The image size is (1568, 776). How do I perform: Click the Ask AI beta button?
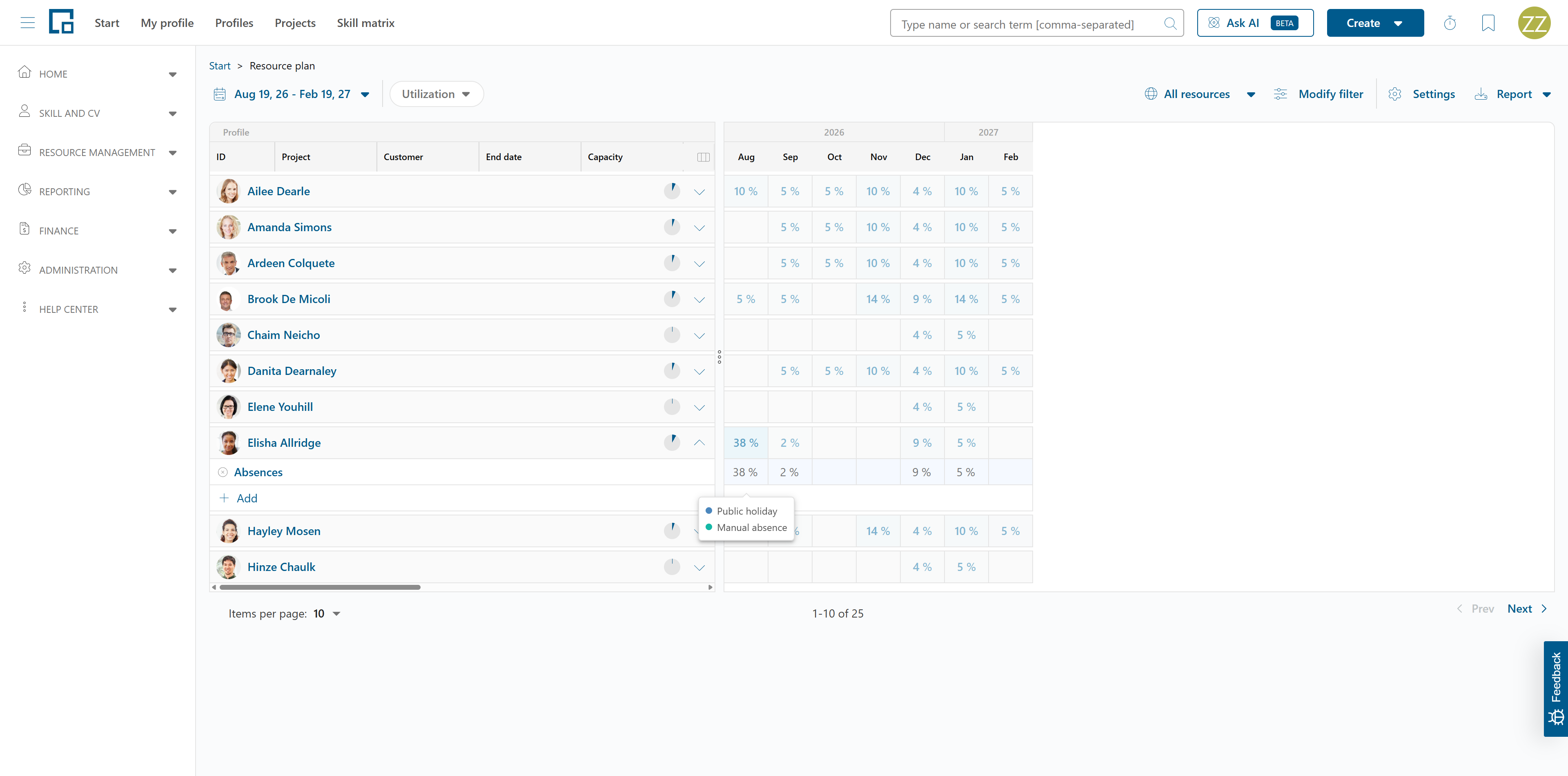click(1255, 23)
